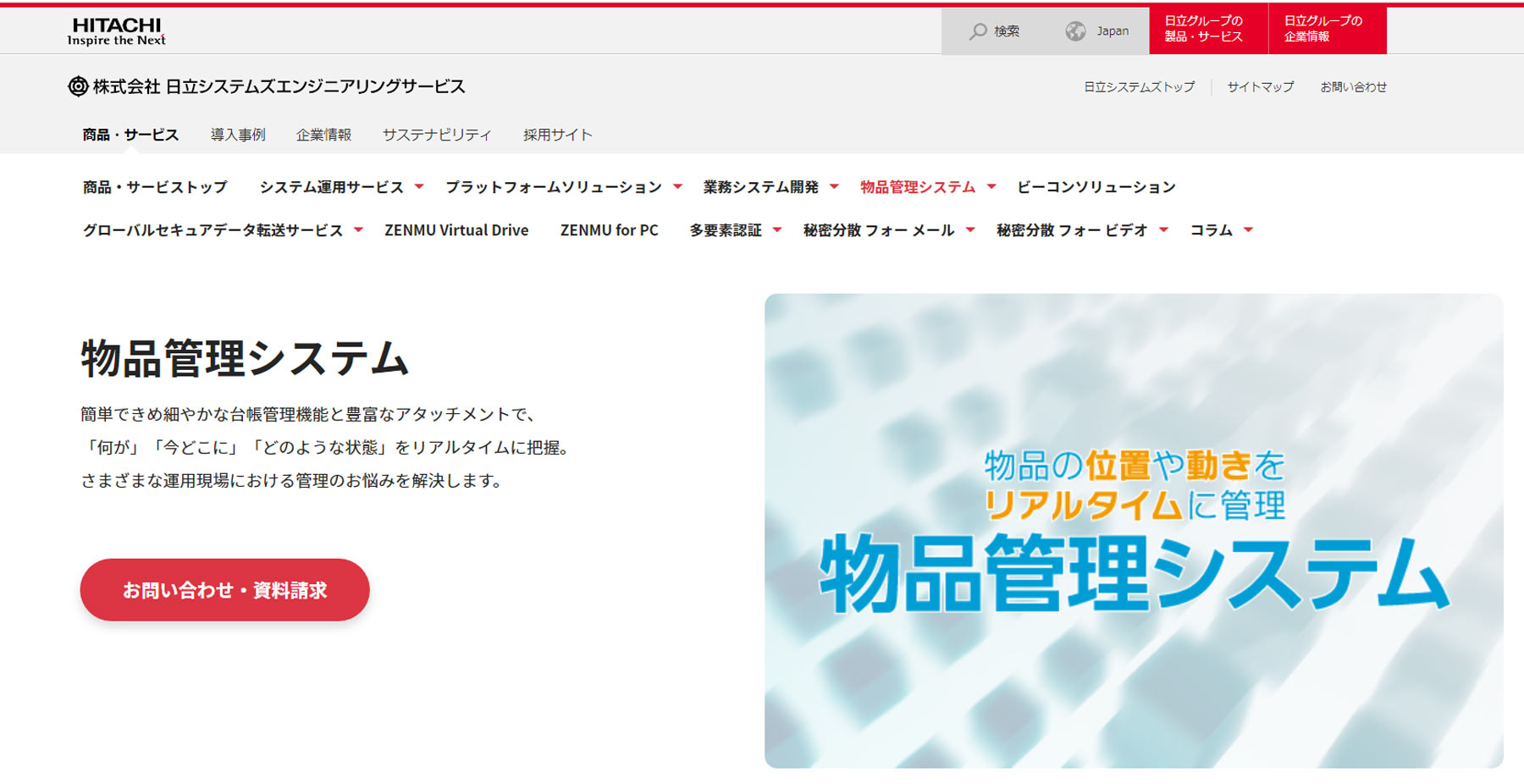Image resolution: width=1524 pixels, height=784 pixels.
Task: Click 多要素認証 menu label
Action: click(726, 230)
